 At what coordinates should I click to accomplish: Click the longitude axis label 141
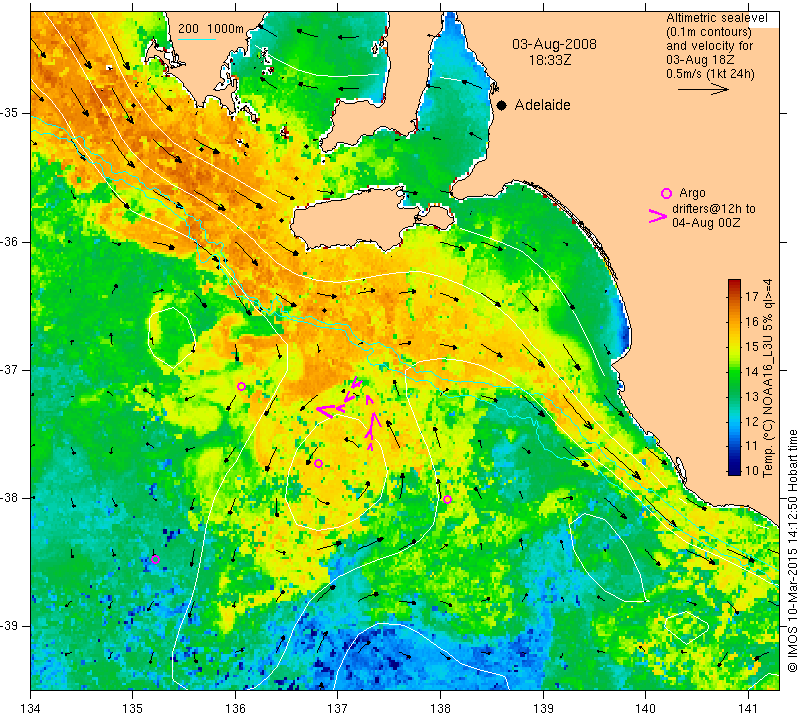(748, 709)
